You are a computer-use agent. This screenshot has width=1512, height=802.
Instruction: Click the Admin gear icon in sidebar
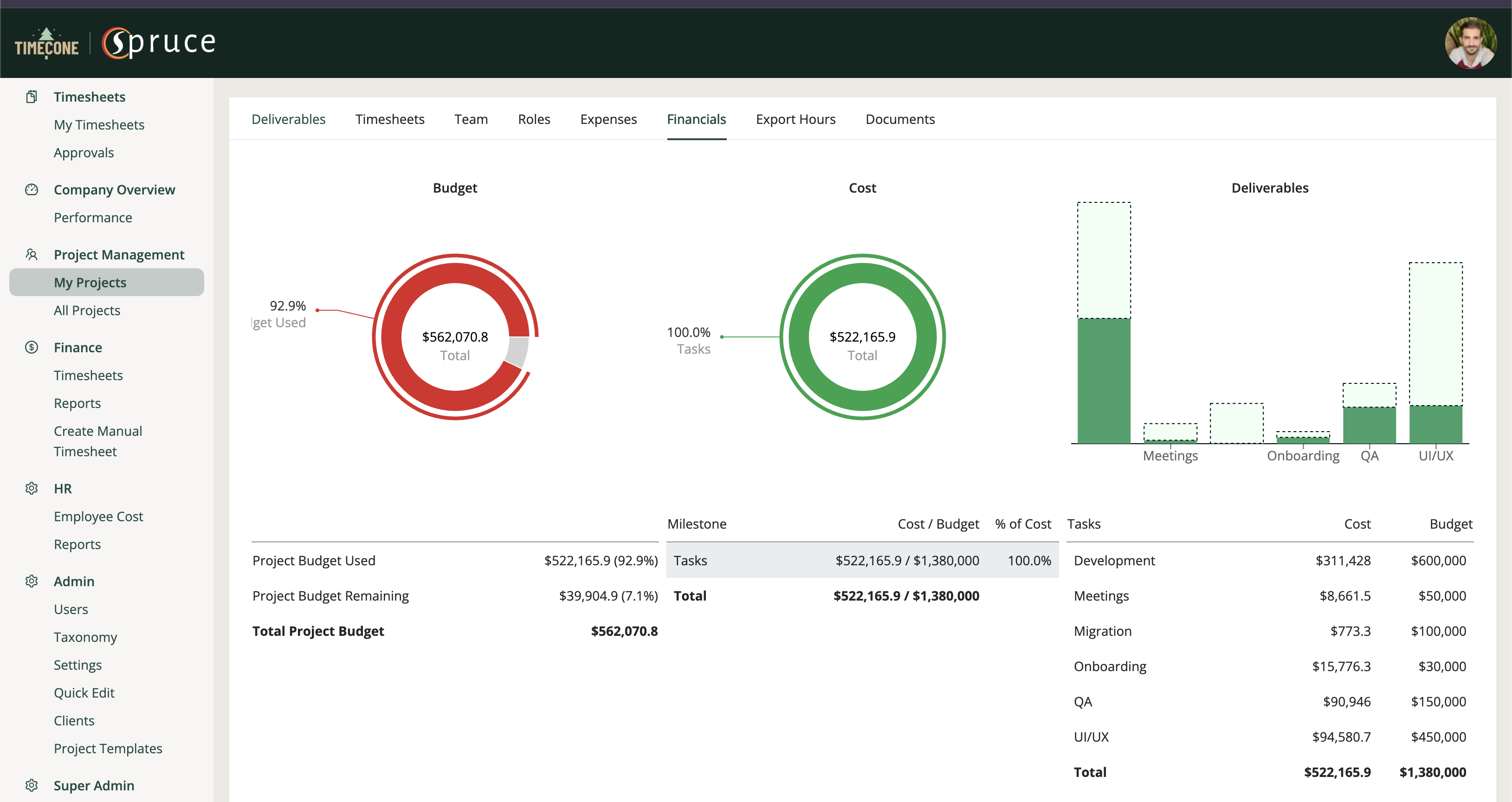32,581
